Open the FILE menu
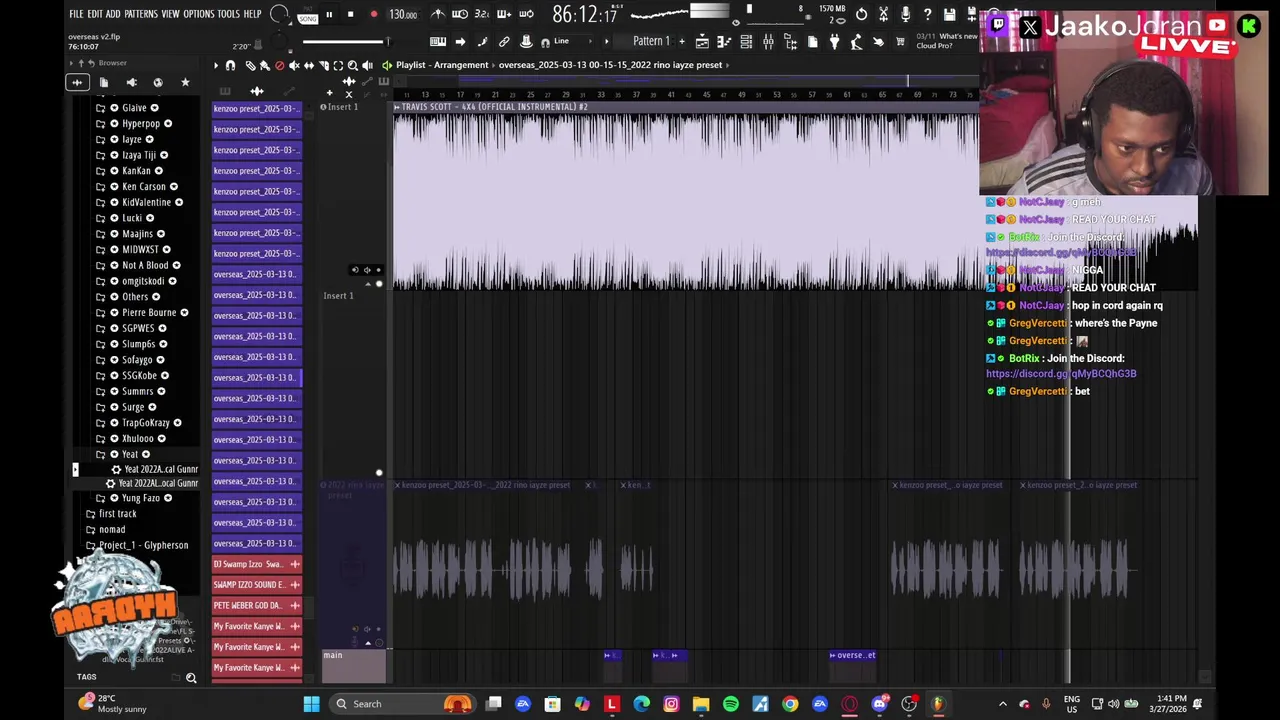Image resolution: width=1280 pixels, height=720 pixels. (76, 14)
